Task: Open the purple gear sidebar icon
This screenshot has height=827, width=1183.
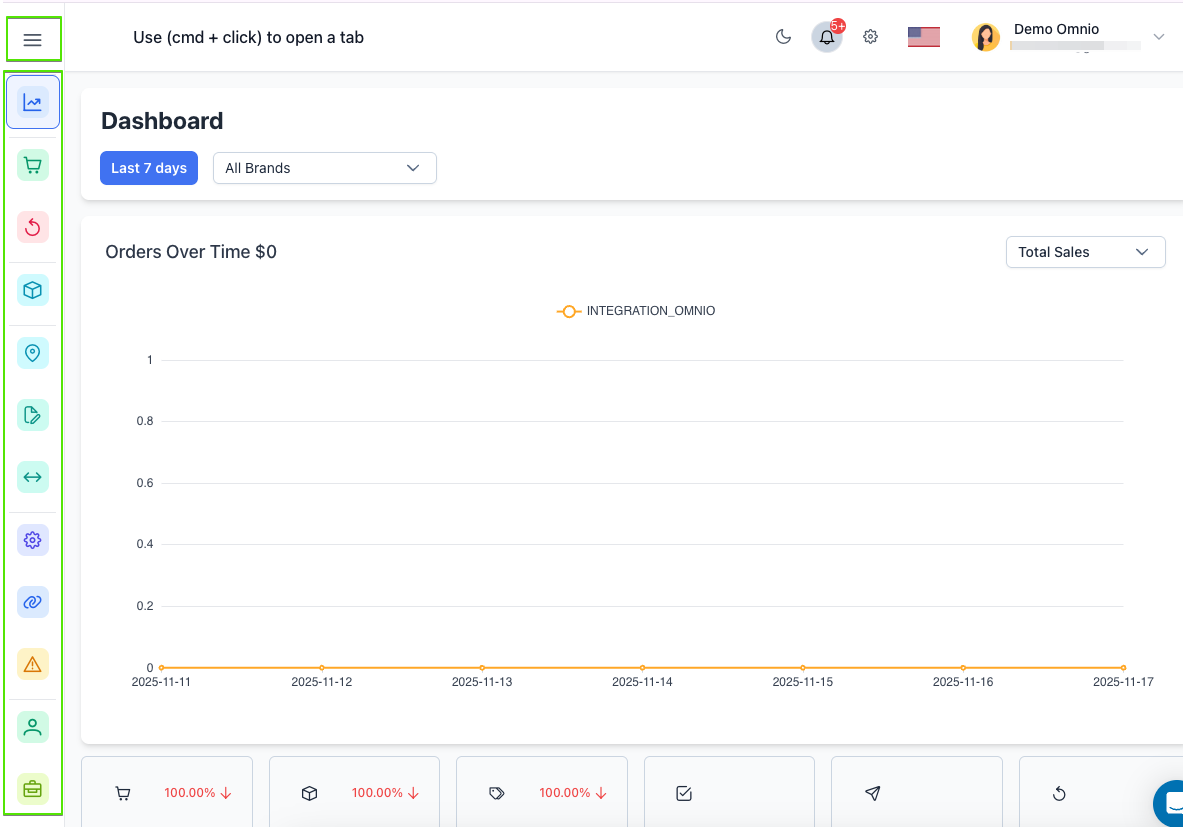Action: [33, 540]
